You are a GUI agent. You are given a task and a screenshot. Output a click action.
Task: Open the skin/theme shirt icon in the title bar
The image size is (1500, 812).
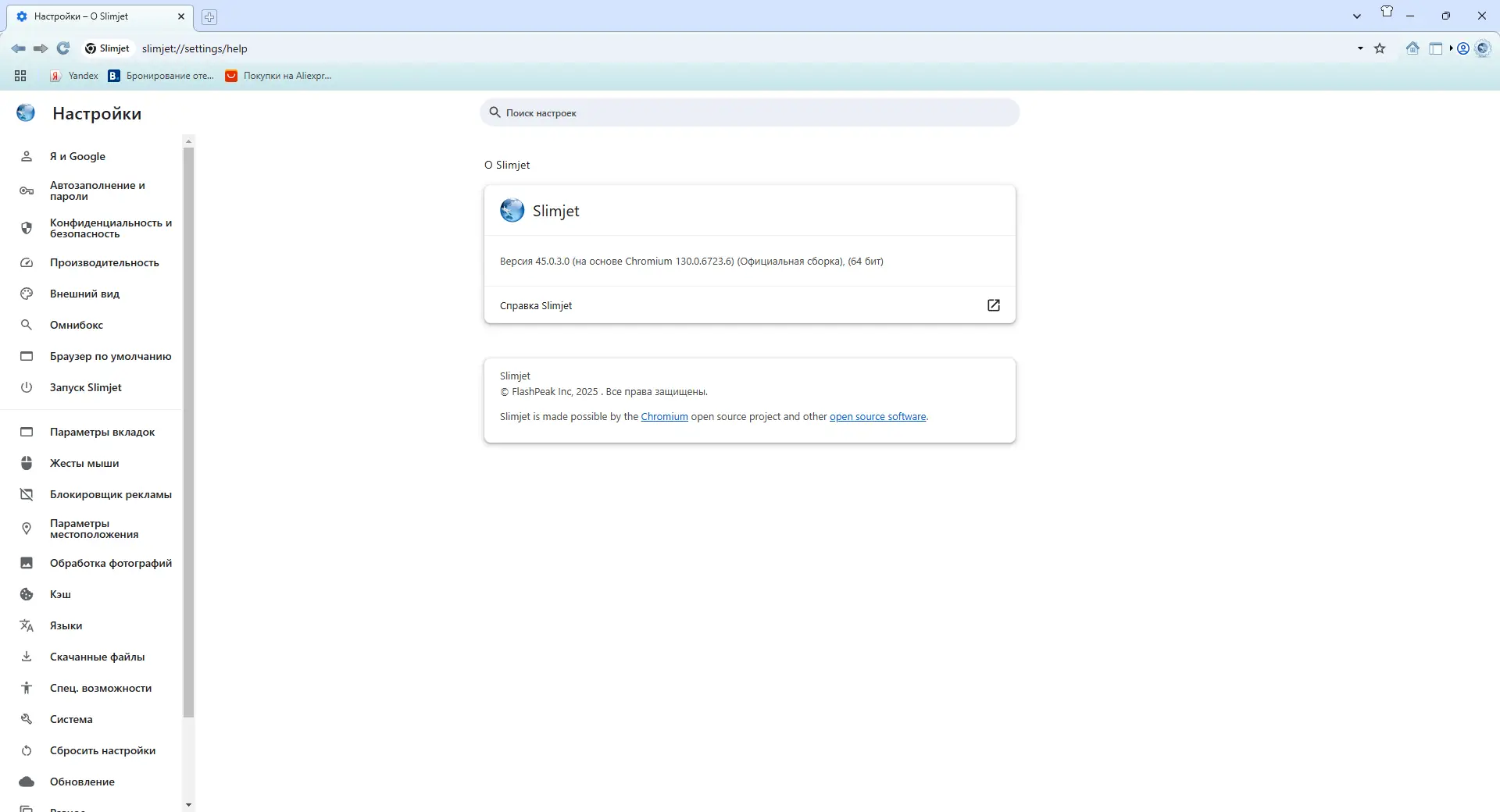coord(1387,12)
